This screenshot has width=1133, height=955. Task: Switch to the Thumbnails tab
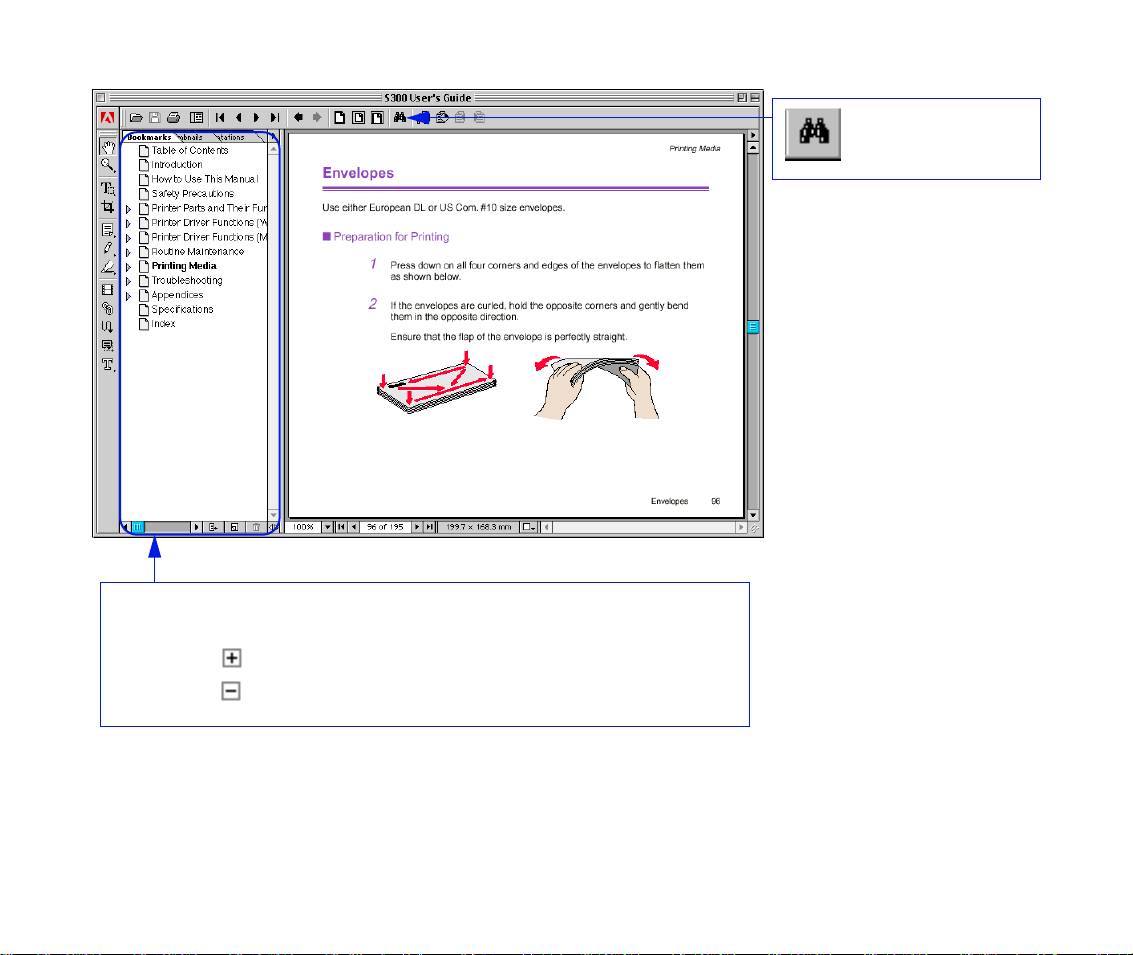point(190,137)
